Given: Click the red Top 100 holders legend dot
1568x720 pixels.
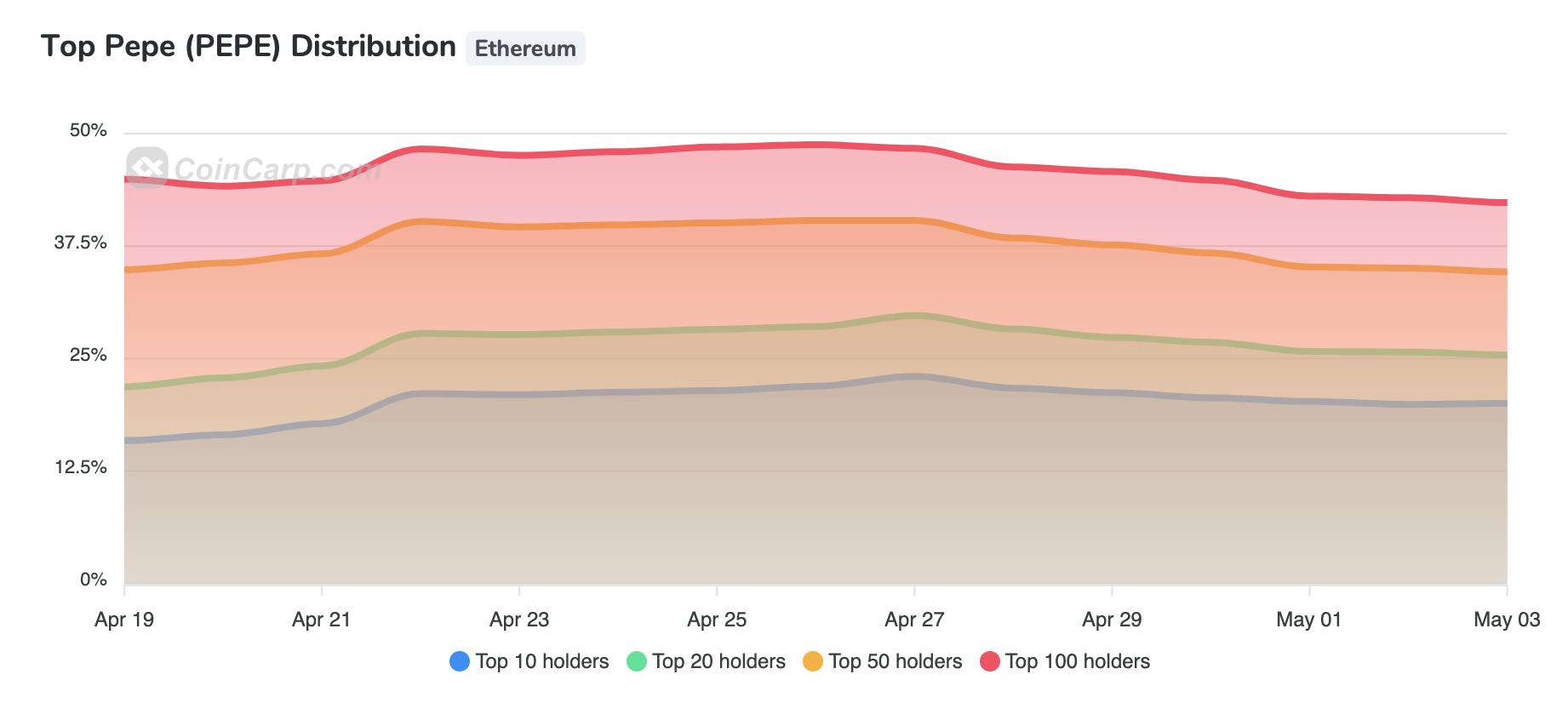Looking at the screenshot, I should (990, 661).
